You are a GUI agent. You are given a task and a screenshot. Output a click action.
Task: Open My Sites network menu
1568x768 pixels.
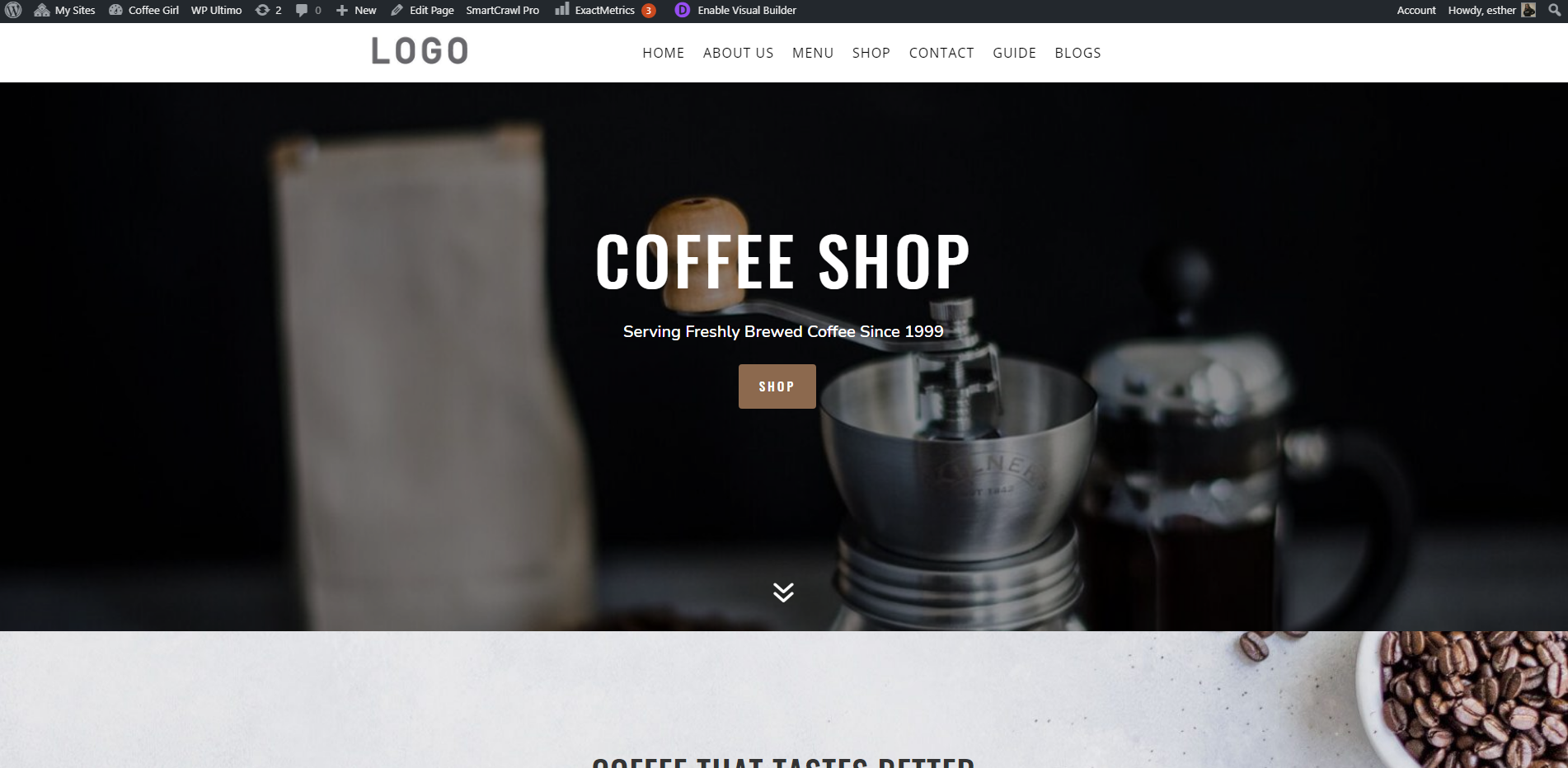[64, 11]
